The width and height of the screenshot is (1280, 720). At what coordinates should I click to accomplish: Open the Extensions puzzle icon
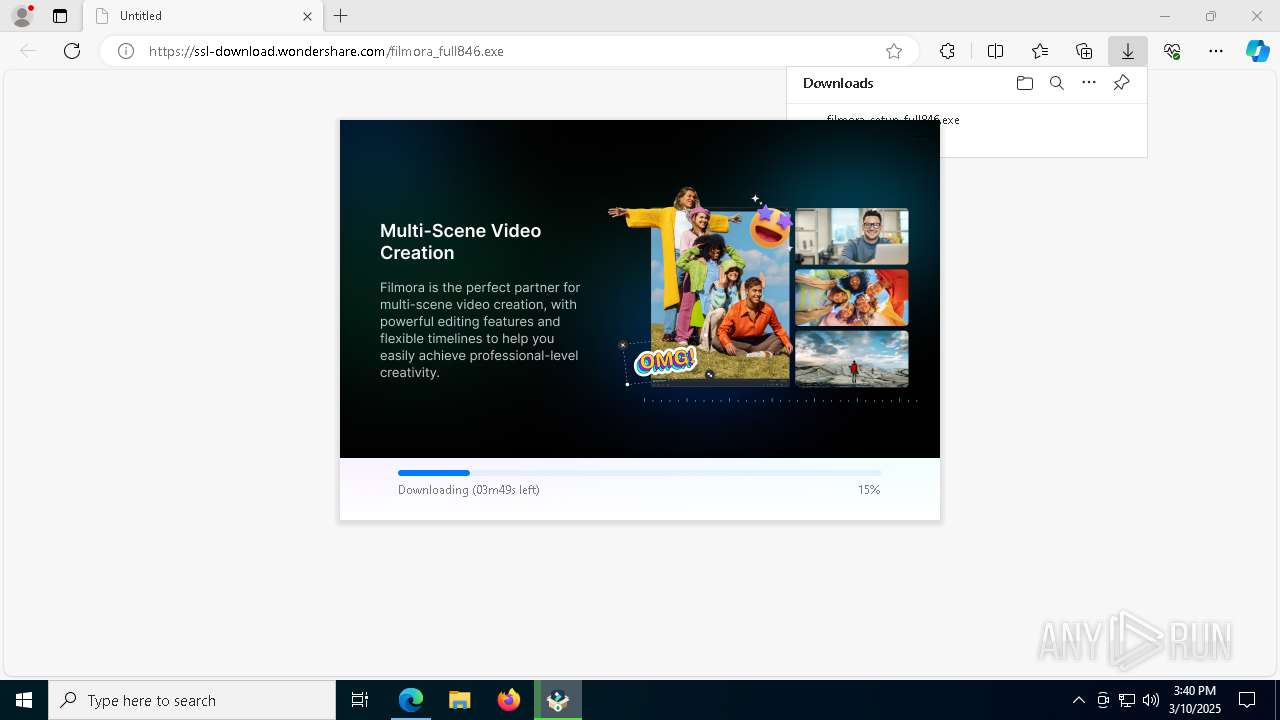[947, 51]
